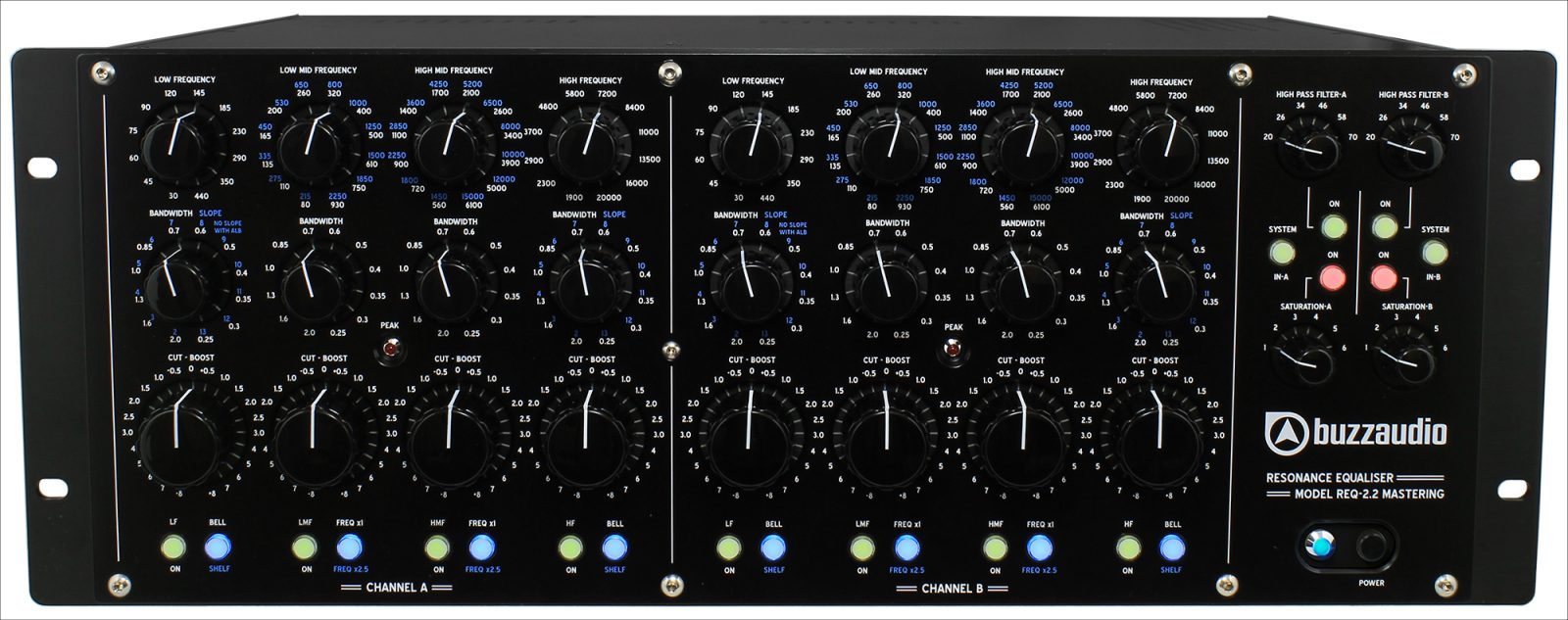Click Channel A red Peak LED
1568x620 pixels.
(x=390, y=347)
